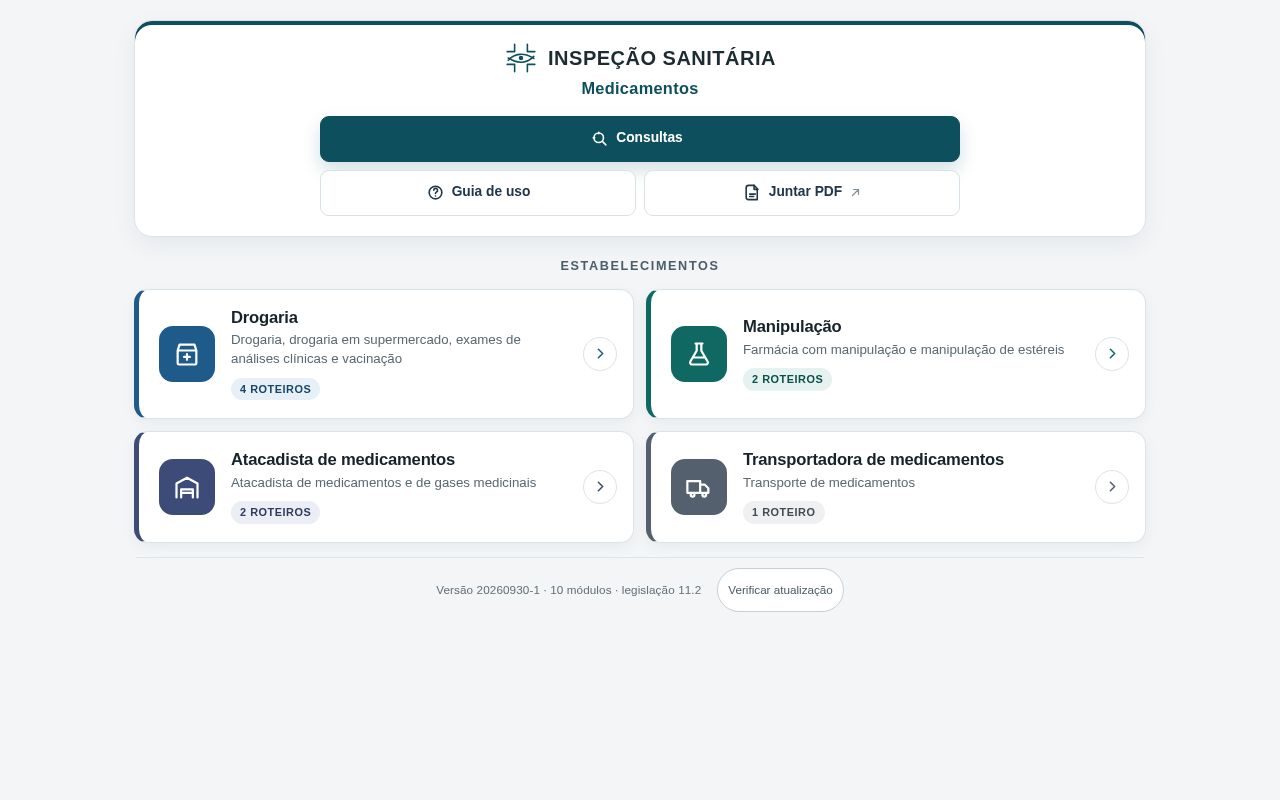1280x800 pixels.
Task: Click the Atacadista warehouse icon
Action: pyautogui.click(x=187, y=487)
